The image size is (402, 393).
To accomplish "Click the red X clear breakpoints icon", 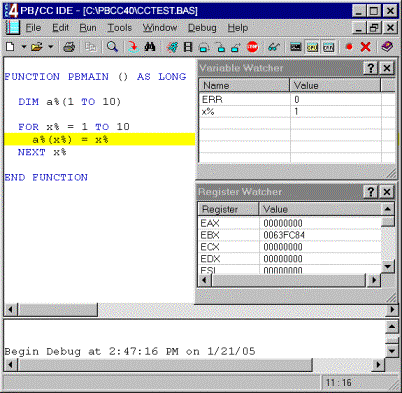I will coord(365,47).
